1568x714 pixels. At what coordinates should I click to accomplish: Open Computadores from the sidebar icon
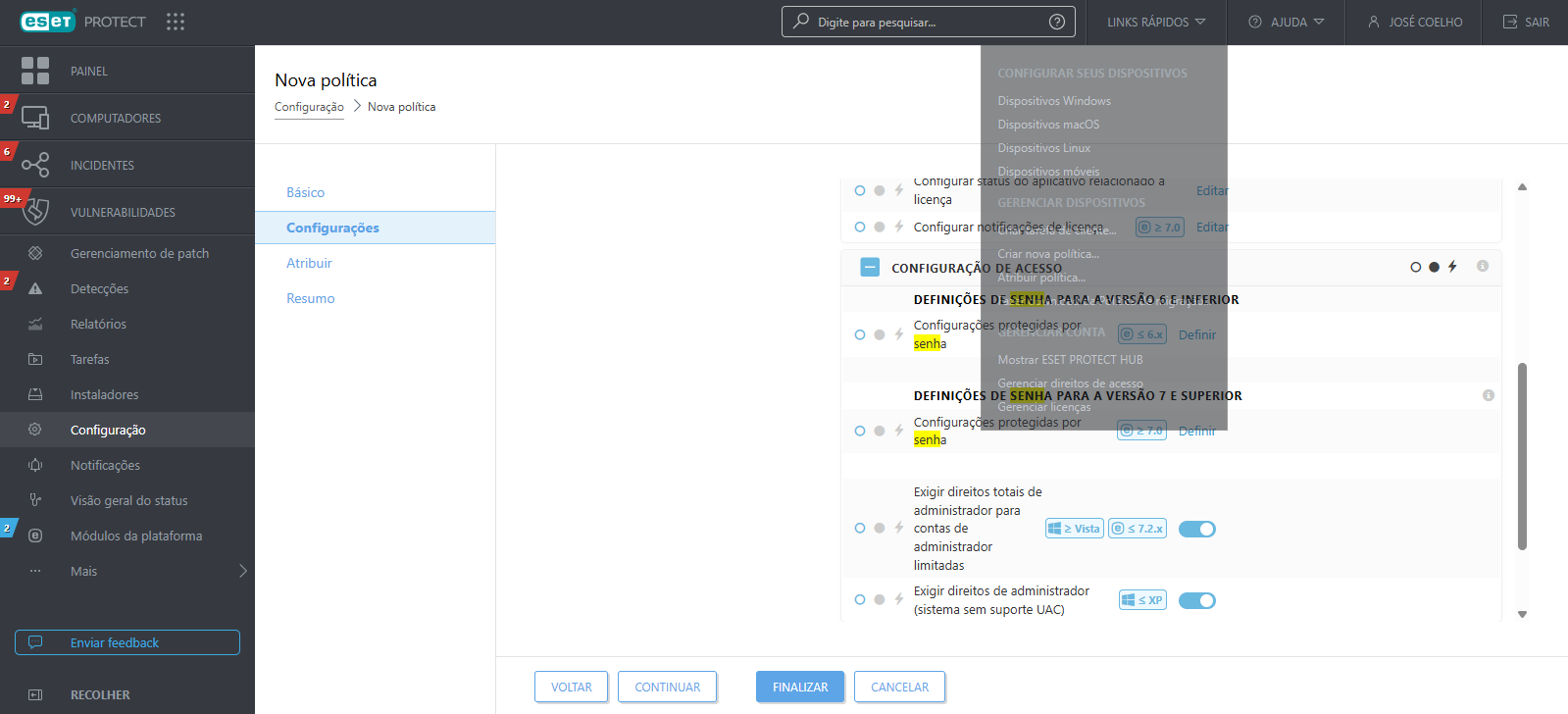[35, 118]
